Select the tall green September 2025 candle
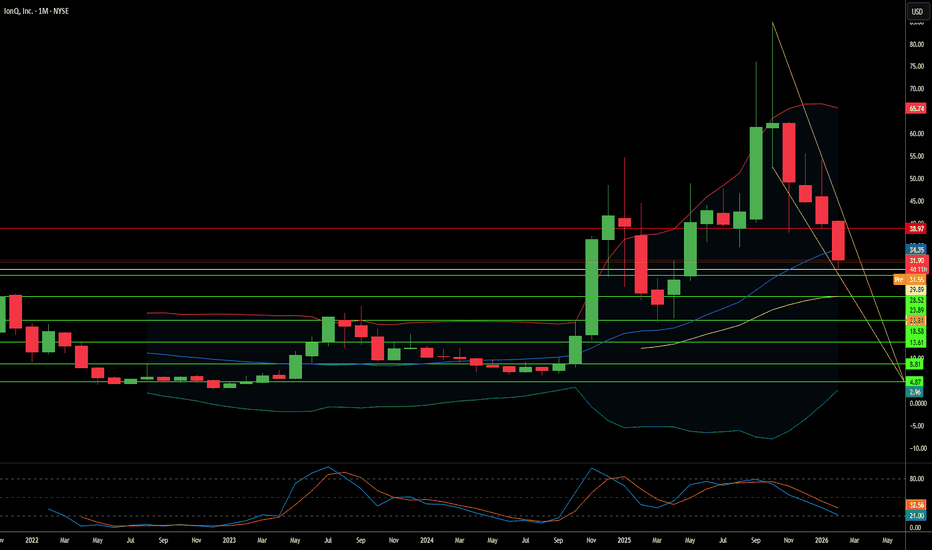Image resolution: width=932 pixels, height=550 pixels. pos(755,173)
